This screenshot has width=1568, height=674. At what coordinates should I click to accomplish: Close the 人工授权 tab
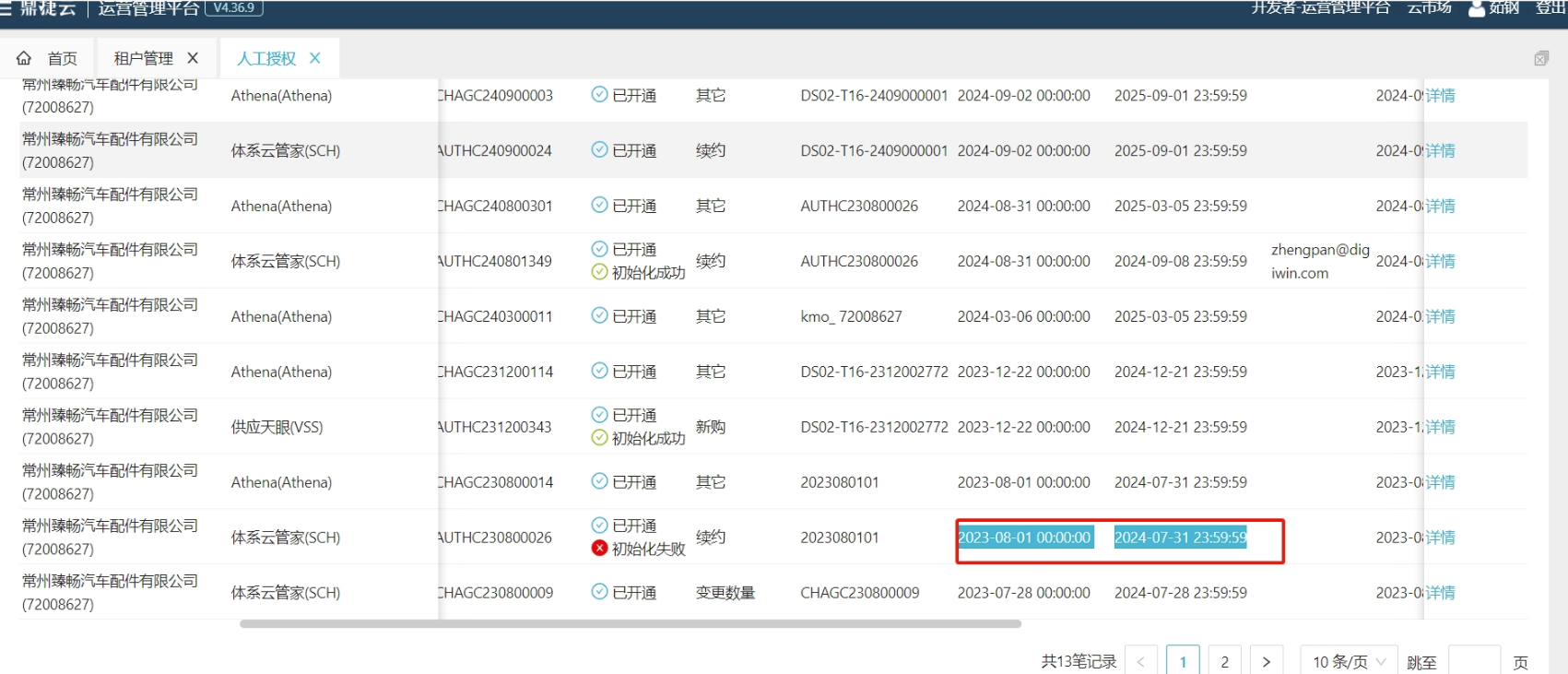point(315,58)
